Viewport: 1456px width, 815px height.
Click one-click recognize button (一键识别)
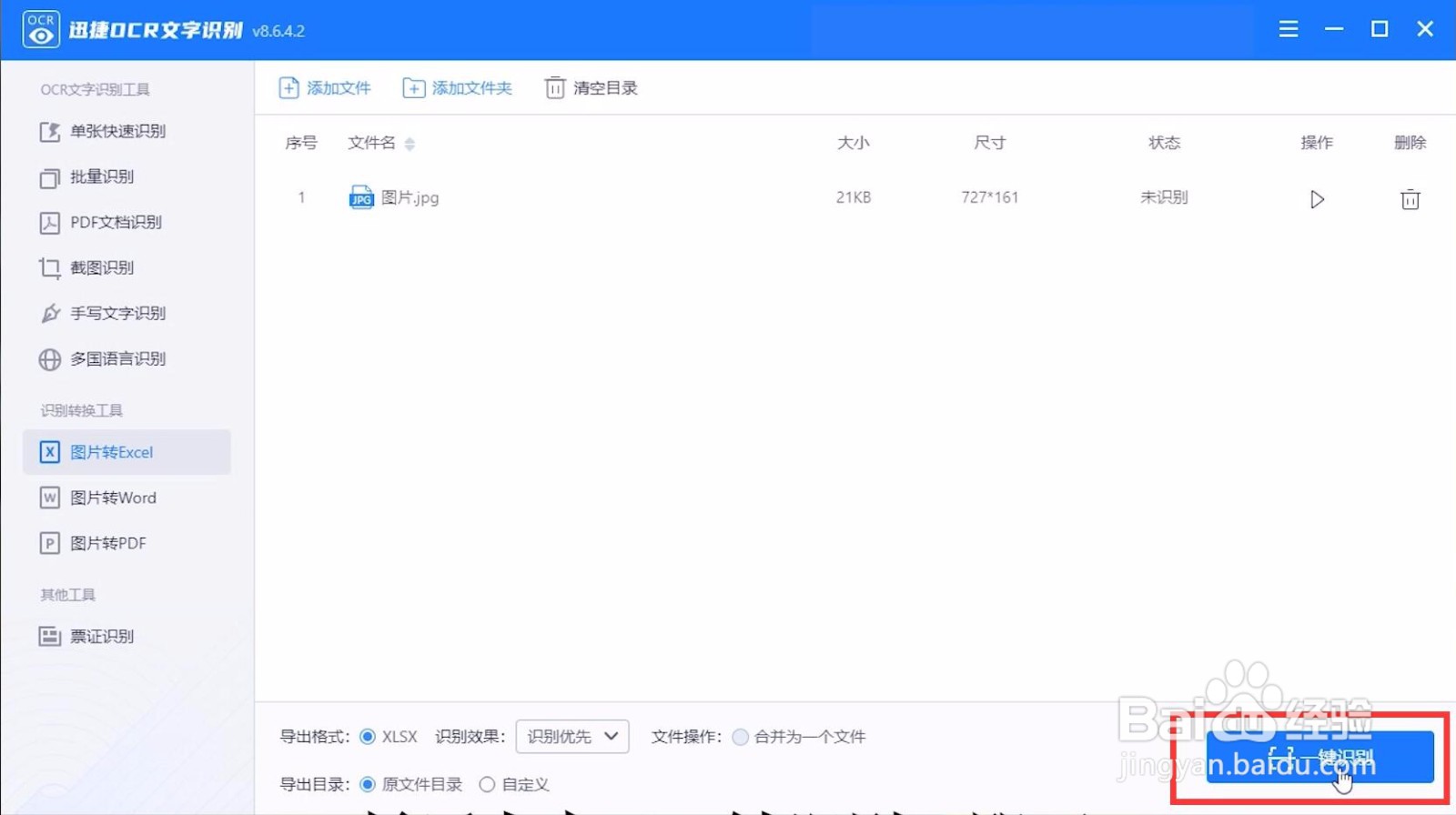pyautogui.click(x=1320, y=757)
